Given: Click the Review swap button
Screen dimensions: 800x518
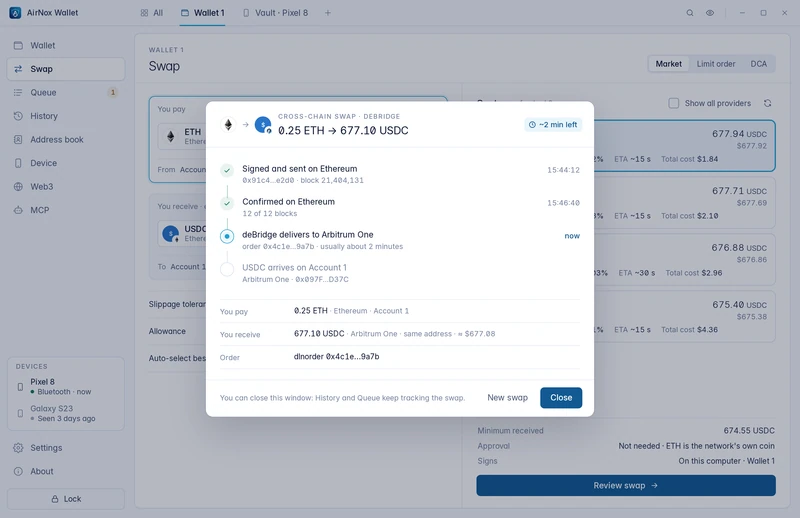Looking at the screenshot, I should point(626,485).
